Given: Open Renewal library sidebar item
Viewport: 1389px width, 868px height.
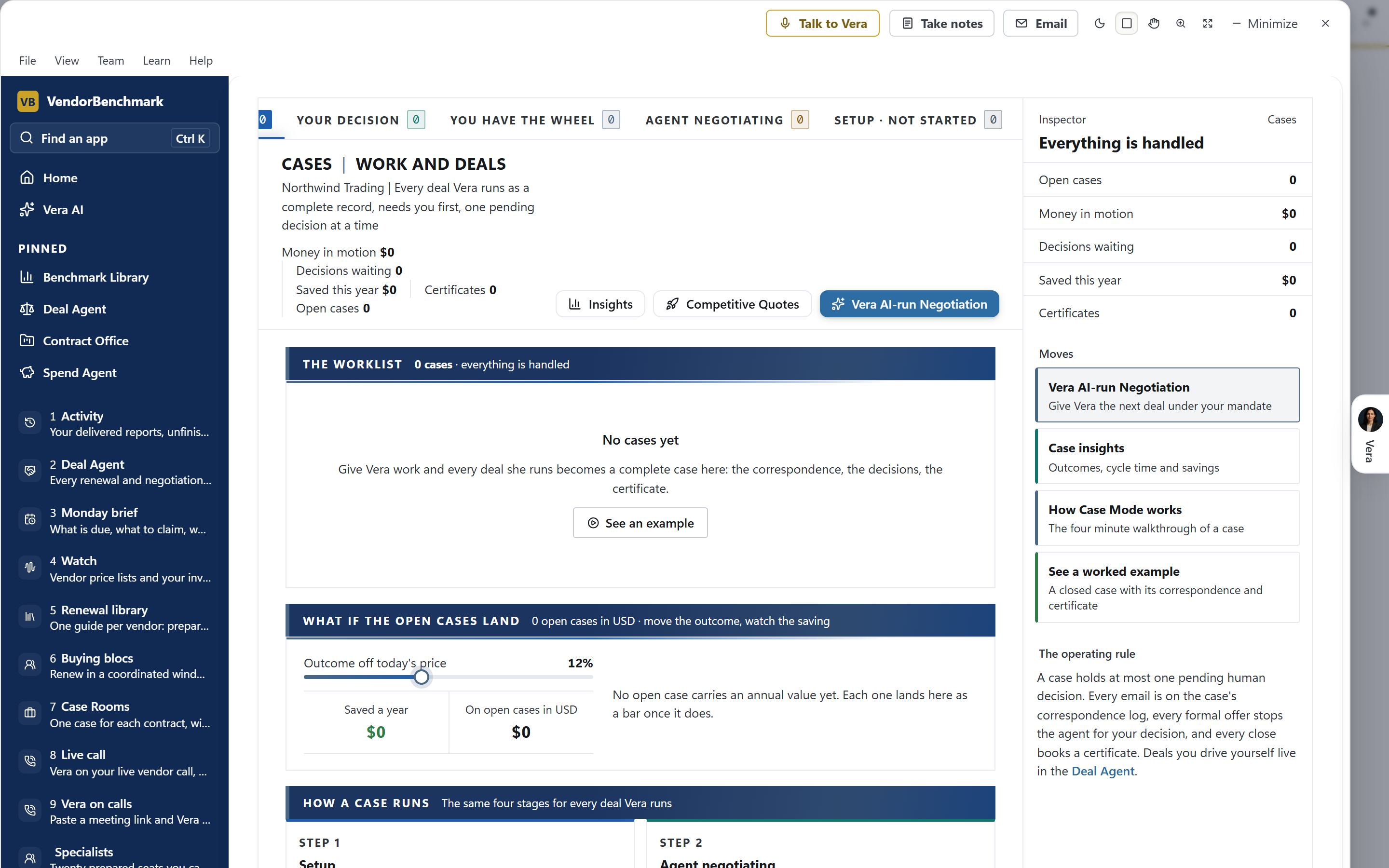Looking at the screenshot, I should [115, 618].
